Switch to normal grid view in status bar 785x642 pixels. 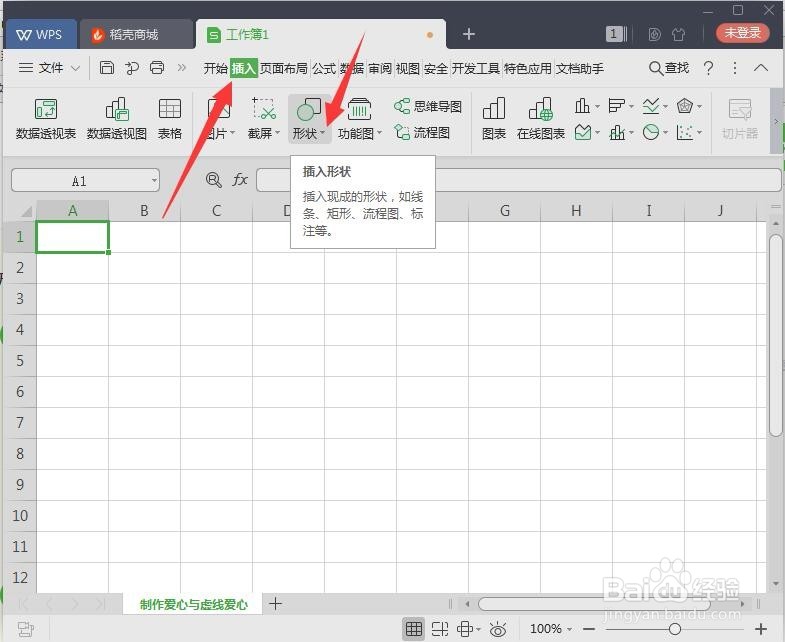pos(414,629)
